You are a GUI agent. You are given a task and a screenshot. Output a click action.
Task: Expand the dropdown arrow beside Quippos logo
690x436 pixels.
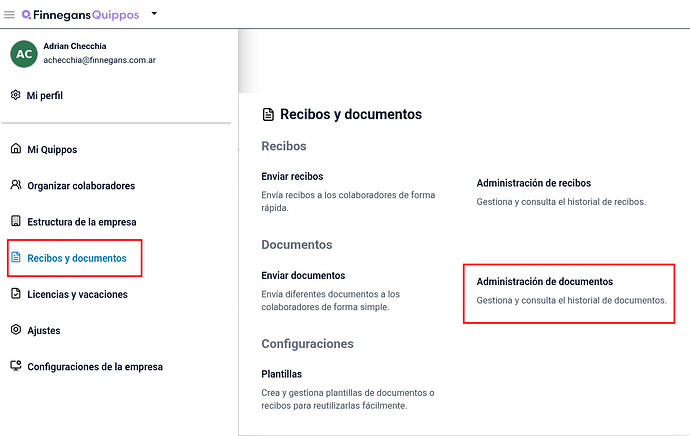[154, 14]
